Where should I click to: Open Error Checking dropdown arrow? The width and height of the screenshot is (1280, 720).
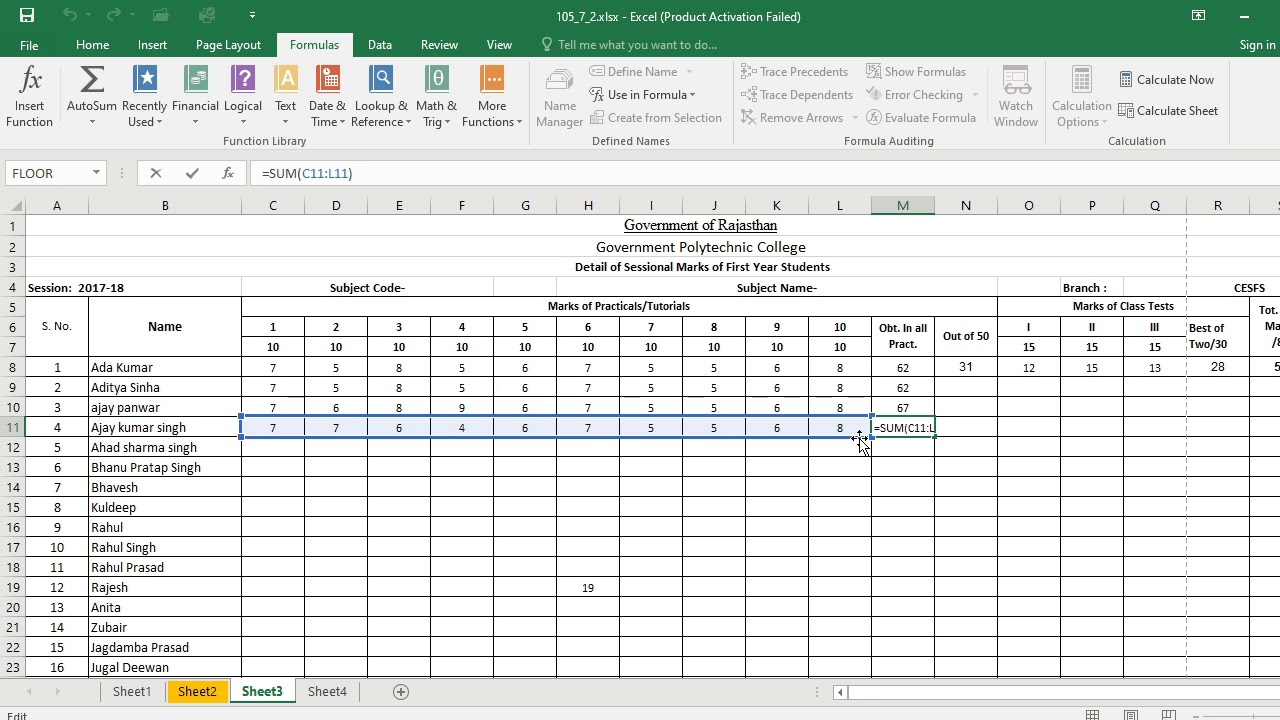975,95
